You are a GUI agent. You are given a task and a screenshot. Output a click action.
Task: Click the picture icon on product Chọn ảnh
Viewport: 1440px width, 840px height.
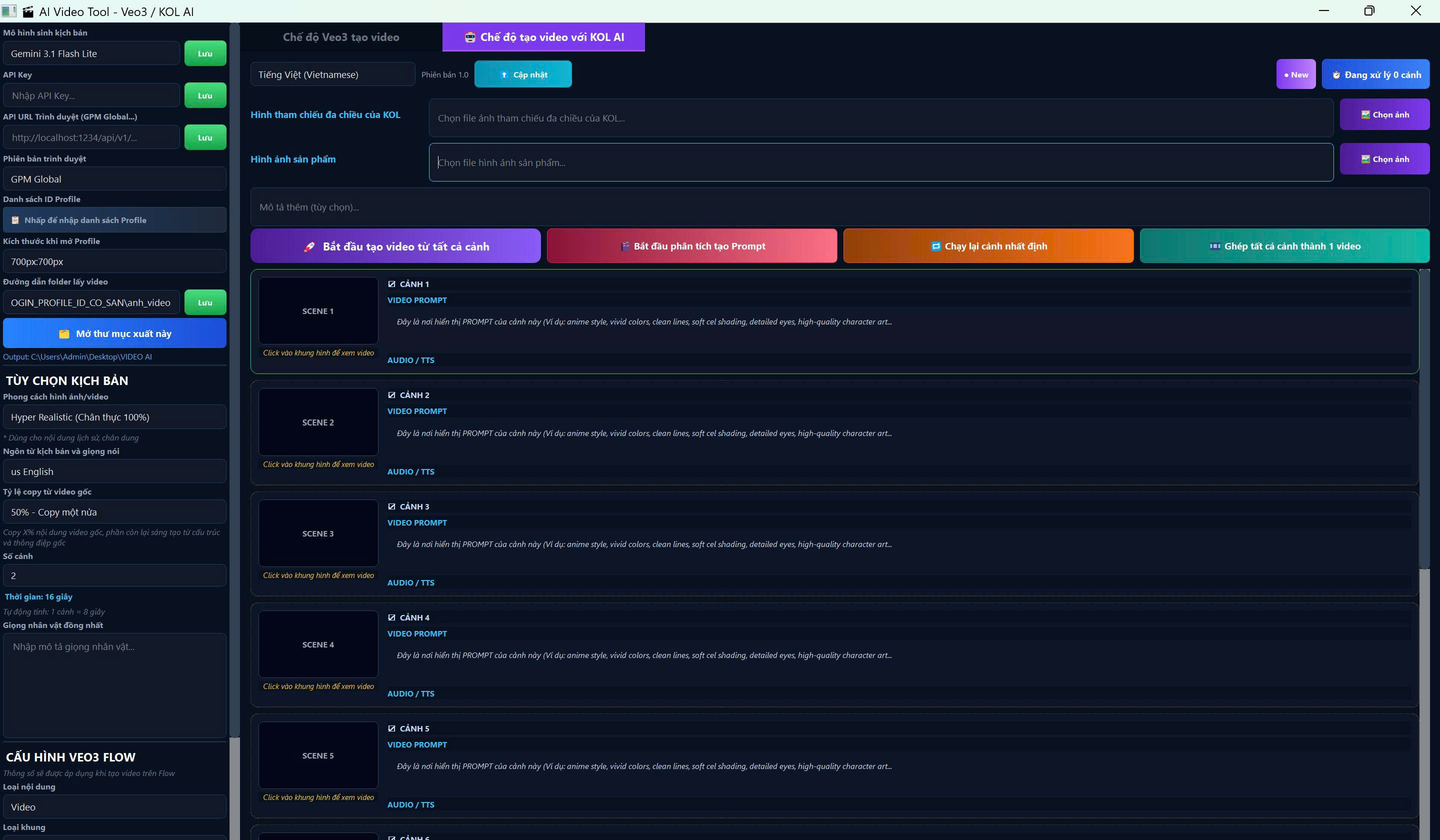1365,159
